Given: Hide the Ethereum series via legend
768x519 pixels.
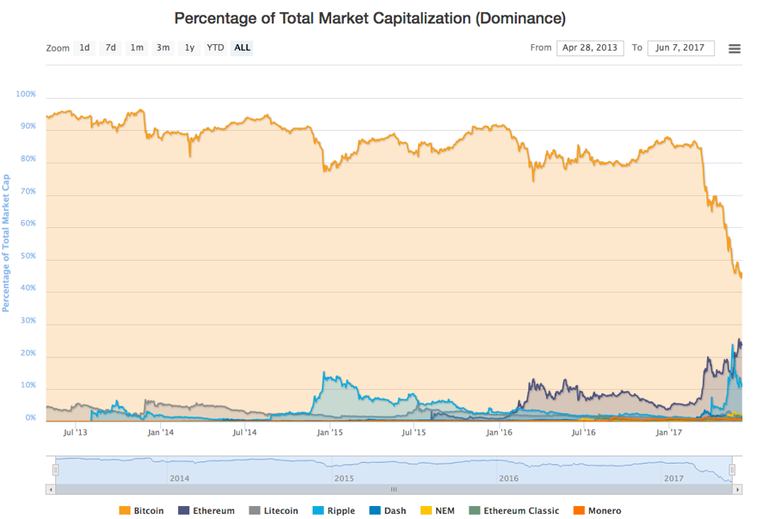Looking at the screenshot, I should [209, 511].
